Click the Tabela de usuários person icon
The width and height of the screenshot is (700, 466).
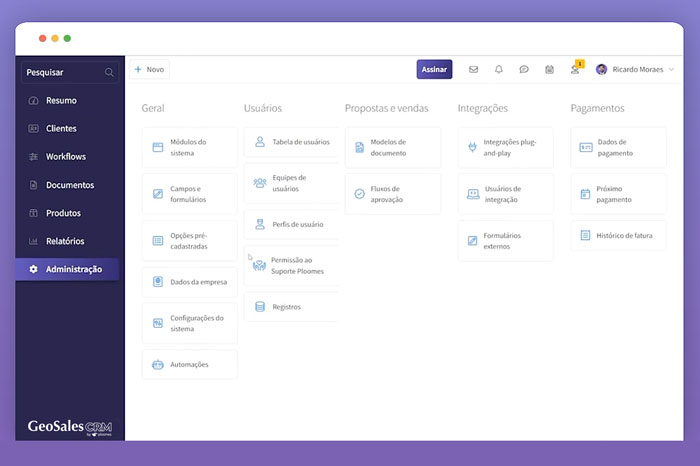click(x=260, y=142)
